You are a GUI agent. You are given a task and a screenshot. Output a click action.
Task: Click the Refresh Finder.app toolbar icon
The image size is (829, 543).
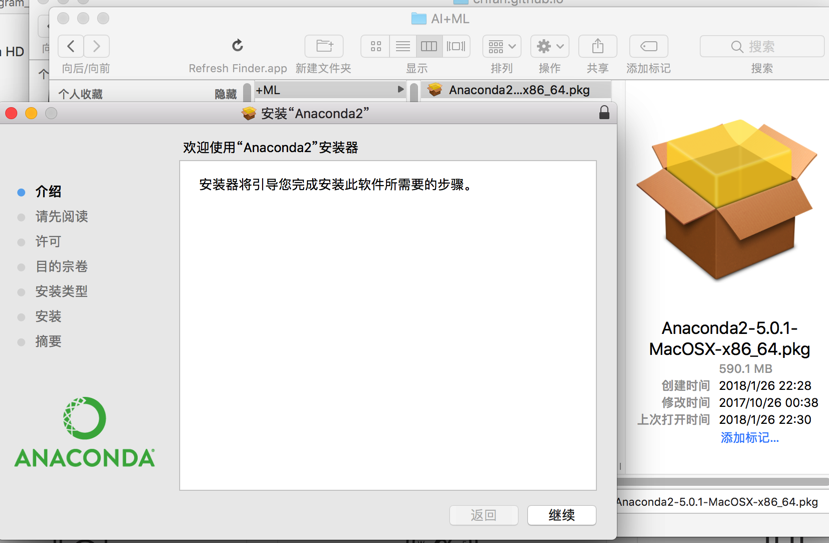(x=237, y=46)
